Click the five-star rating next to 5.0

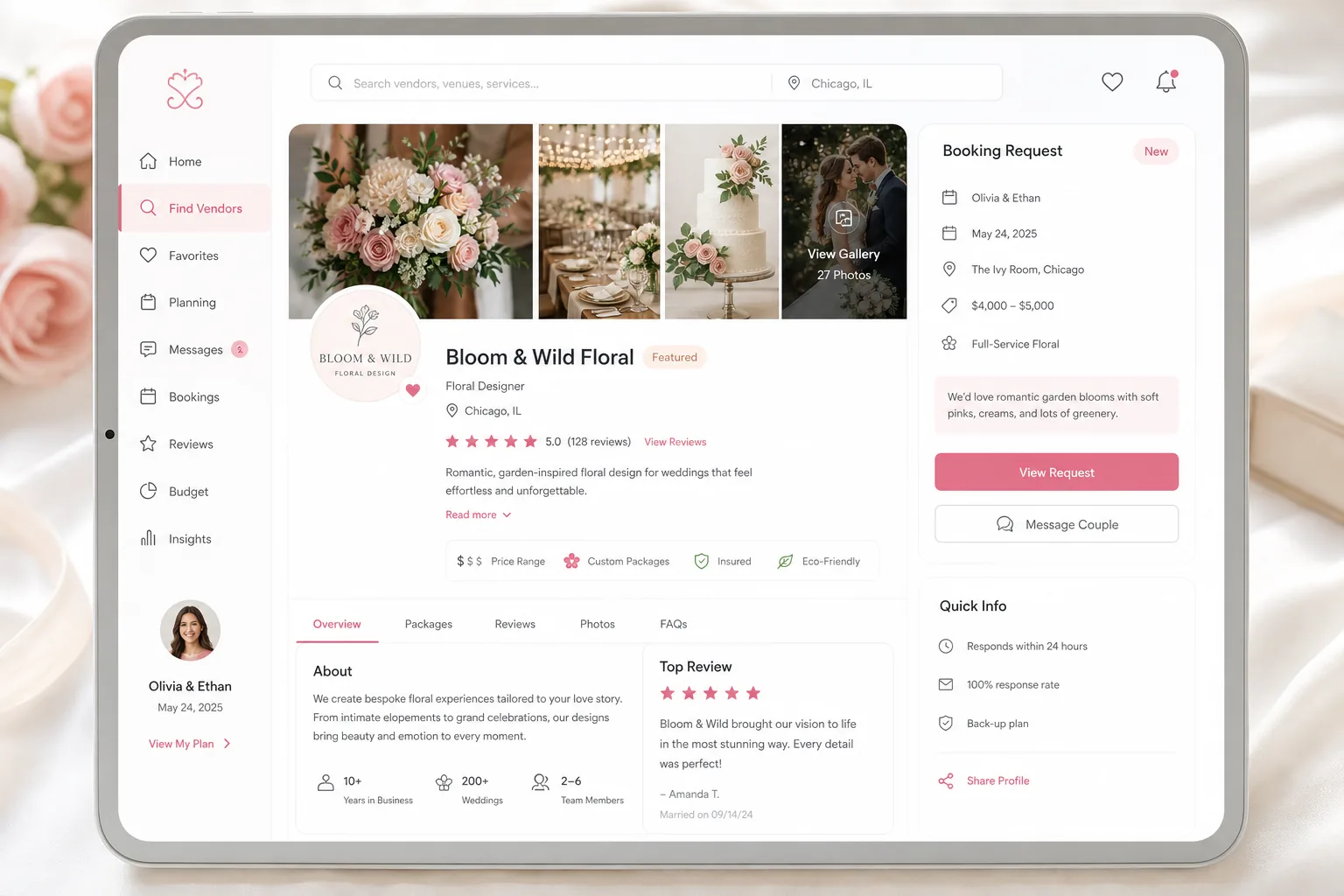(x=491, y=442)
